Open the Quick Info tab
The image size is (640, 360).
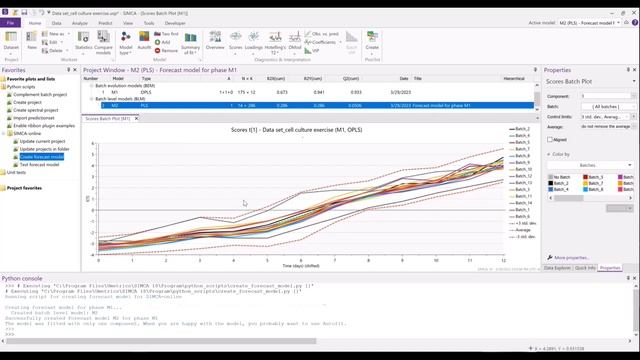585,268
